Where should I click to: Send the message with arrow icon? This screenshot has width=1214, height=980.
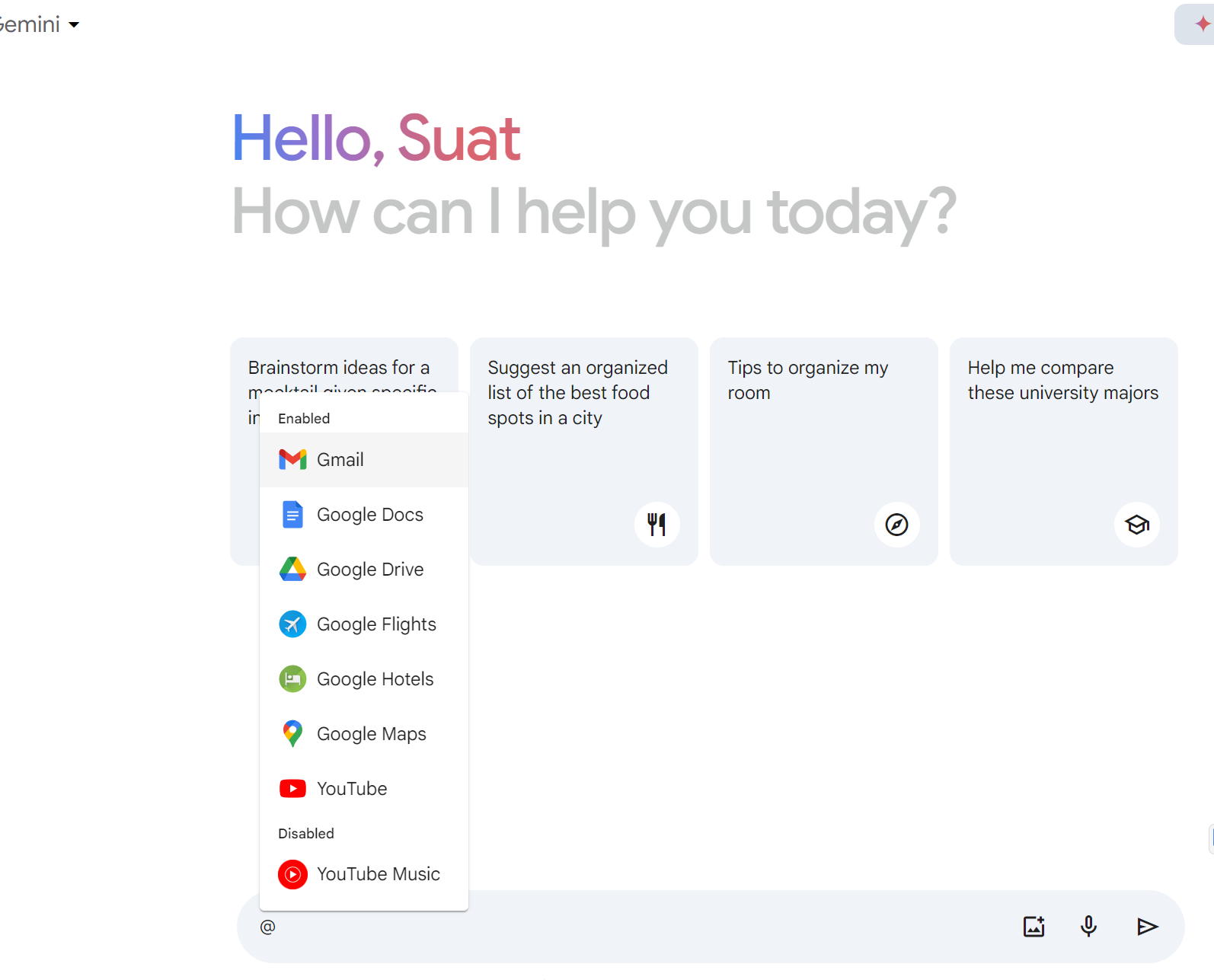click(1147, 927)
